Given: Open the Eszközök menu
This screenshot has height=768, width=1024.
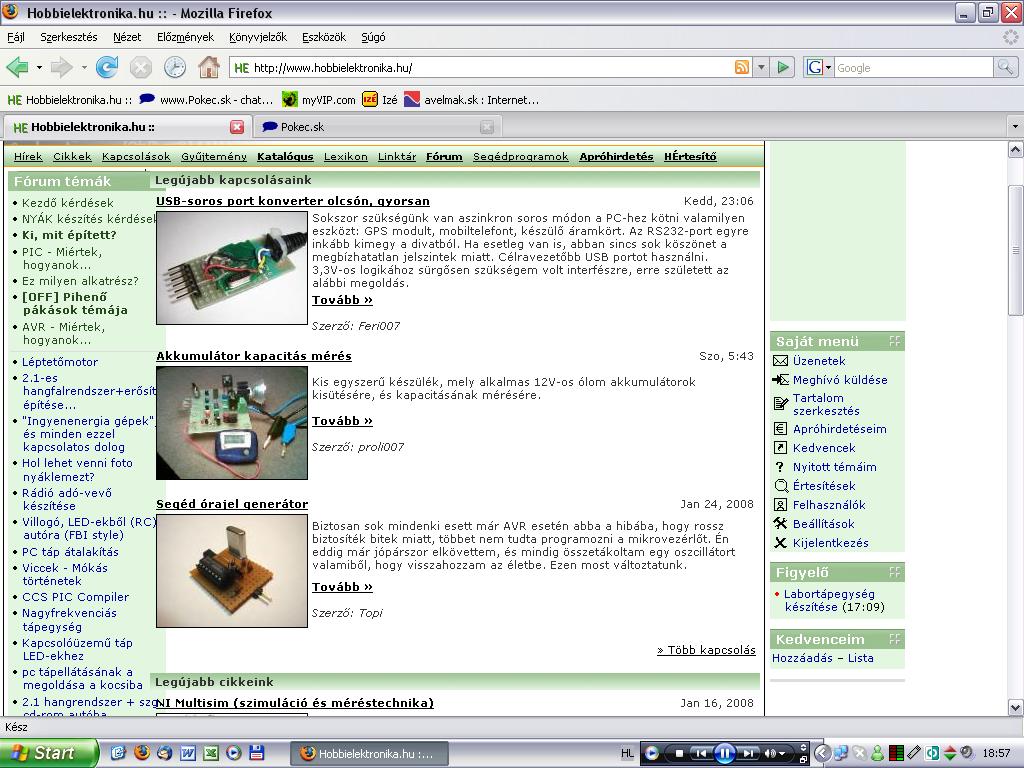Looking at the screenshot, I should (x=324, y=37).
